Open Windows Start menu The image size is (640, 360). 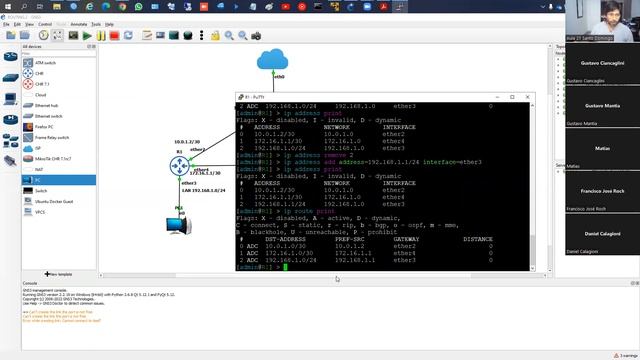click(x=8, y=7)
